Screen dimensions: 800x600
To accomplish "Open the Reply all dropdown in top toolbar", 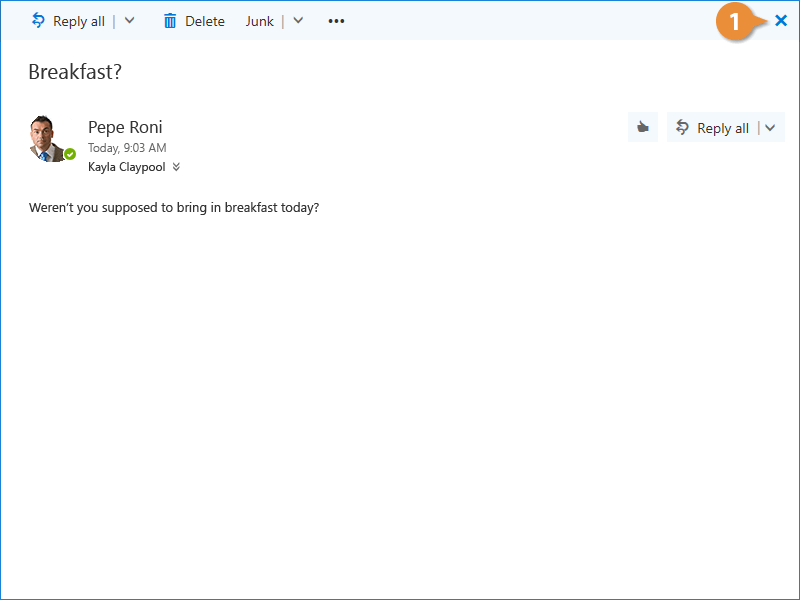I will (x=129, y=21).
